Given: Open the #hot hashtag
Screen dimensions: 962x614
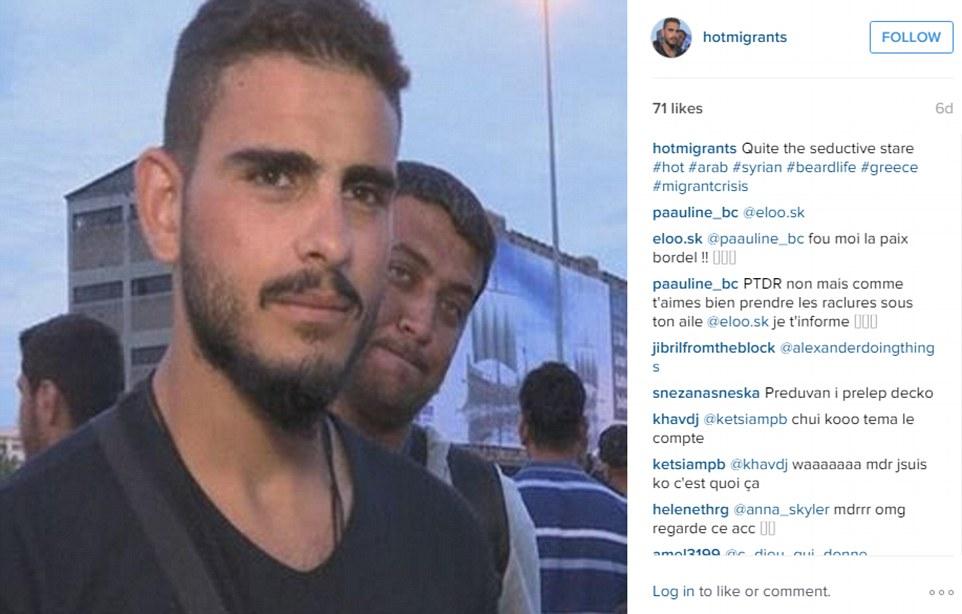Looking at the screenshot, I should pos(668,167).
